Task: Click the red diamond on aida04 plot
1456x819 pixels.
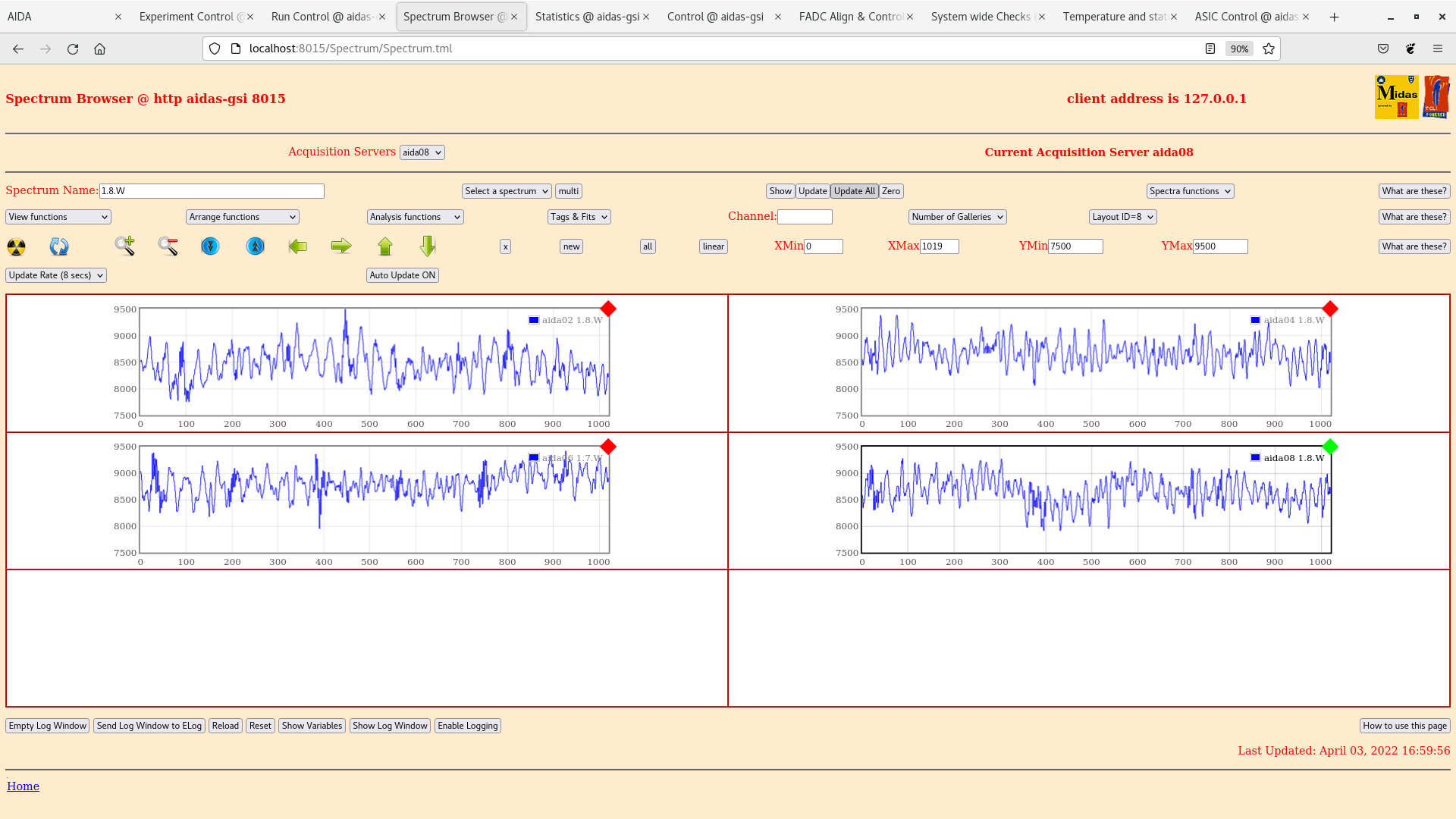Action: (1330, 309)
